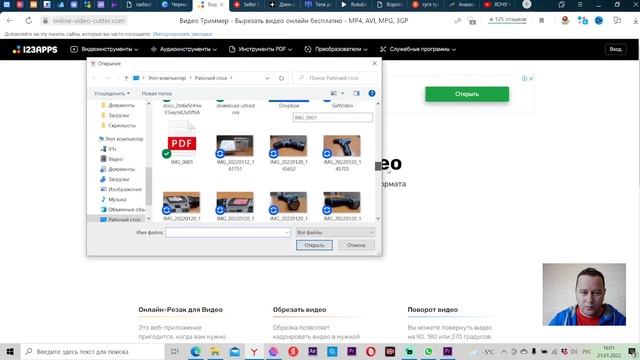
Task: Bookmark this page icon
Action: [542, 20]
